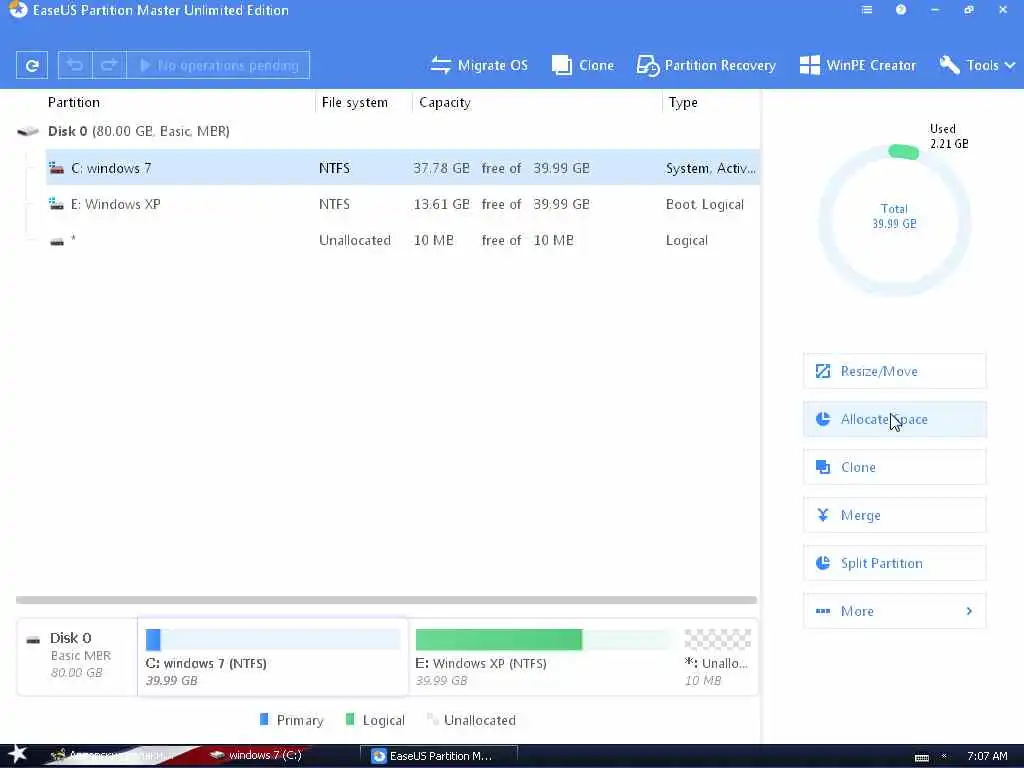
Task: Select Disk 0 row in partition list
Action: click(x=388, y=131)
